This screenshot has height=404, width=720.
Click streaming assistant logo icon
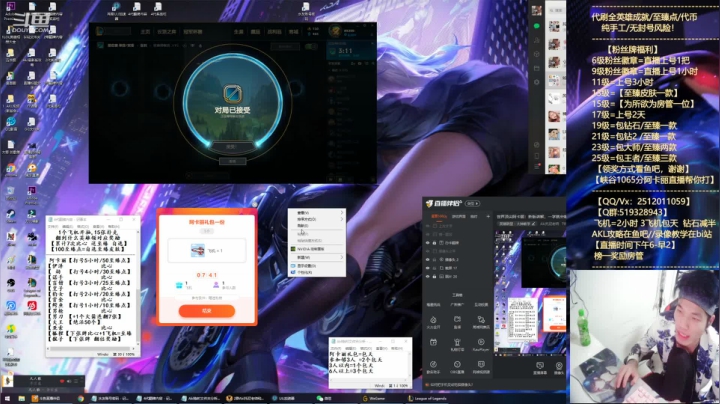[x=429, y=203]
